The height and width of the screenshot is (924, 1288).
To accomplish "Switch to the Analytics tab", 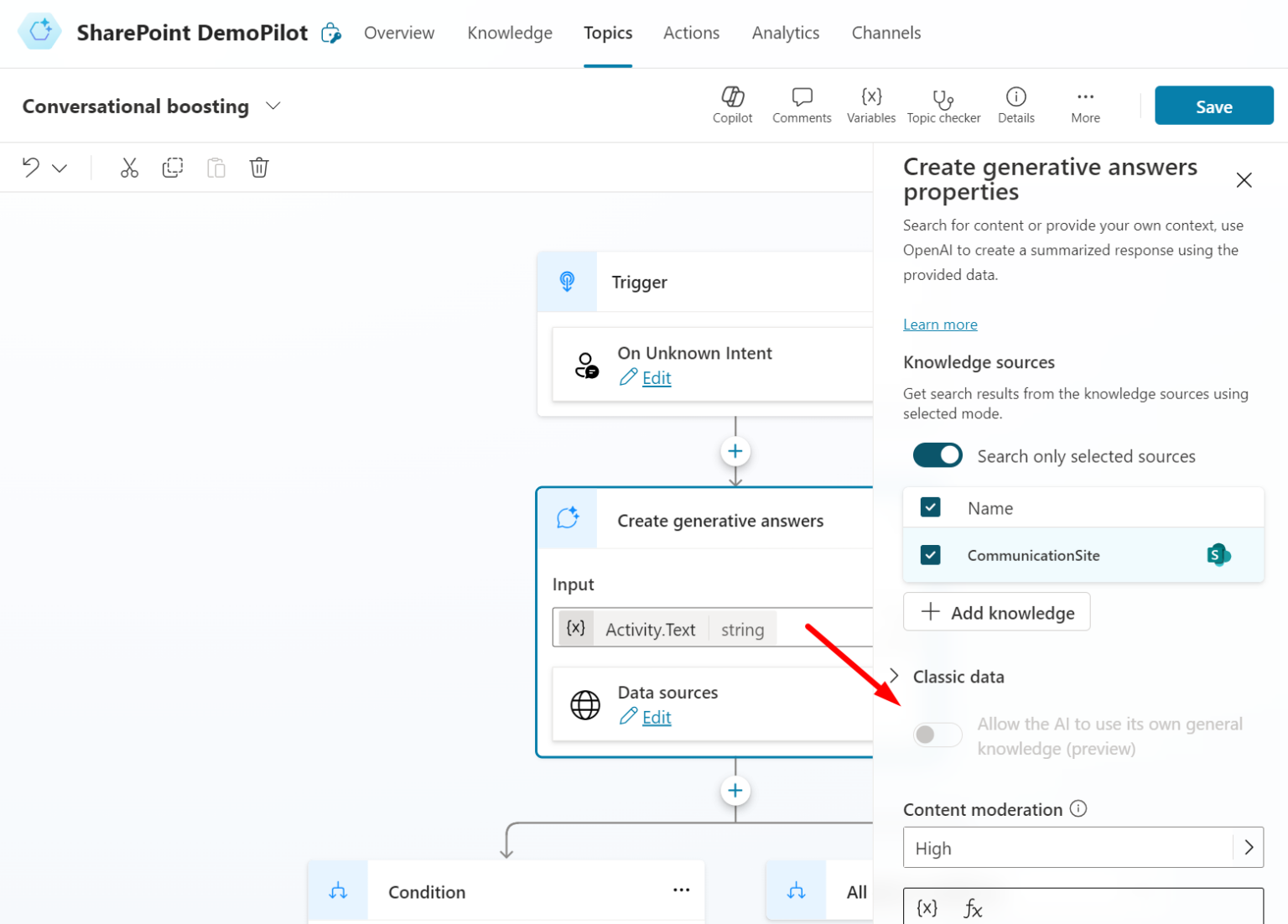I will pyautogui.click(x=785, y=33).
